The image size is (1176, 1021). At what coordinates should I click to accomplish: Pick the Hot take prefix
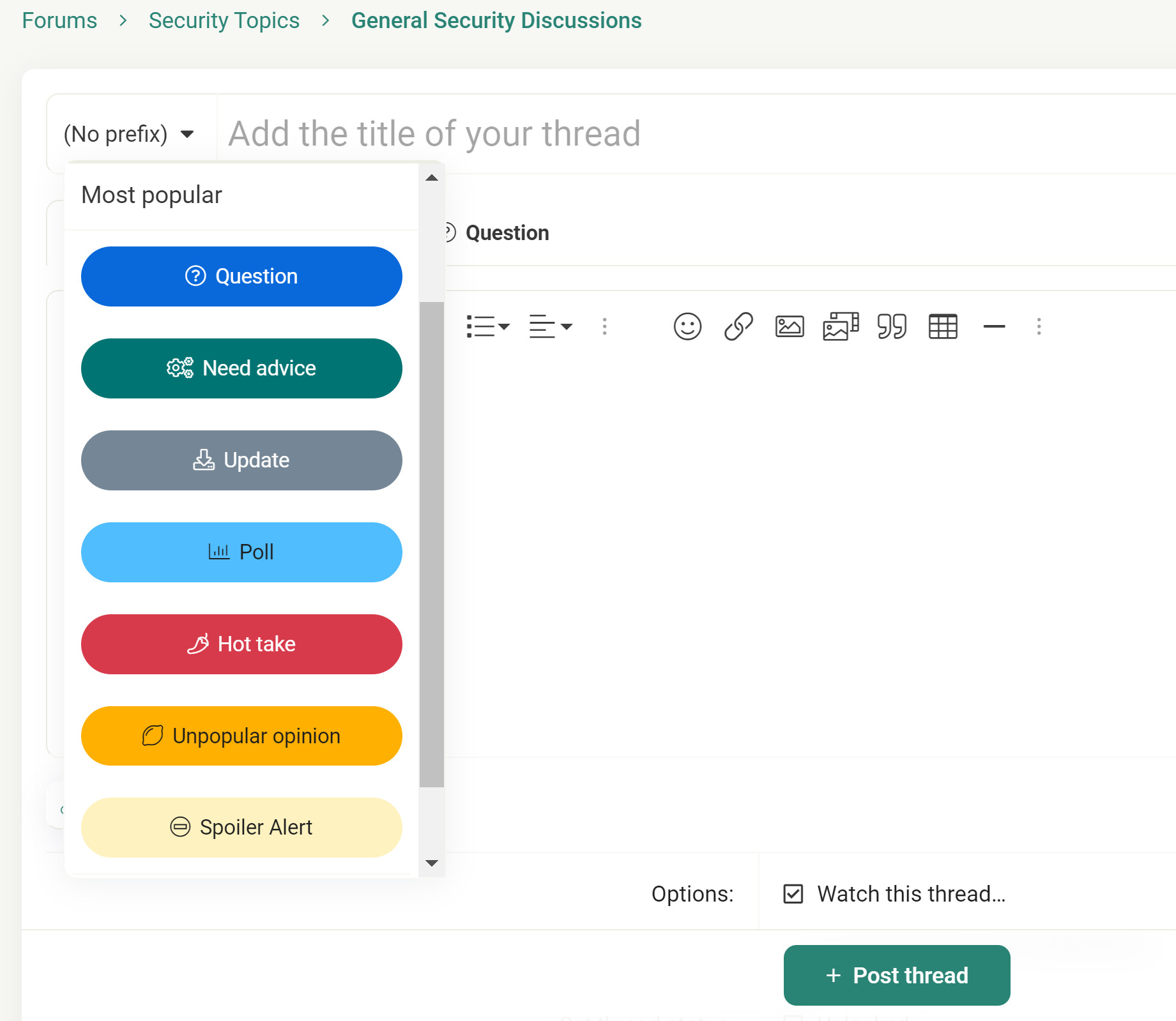[x=241, y=644]
